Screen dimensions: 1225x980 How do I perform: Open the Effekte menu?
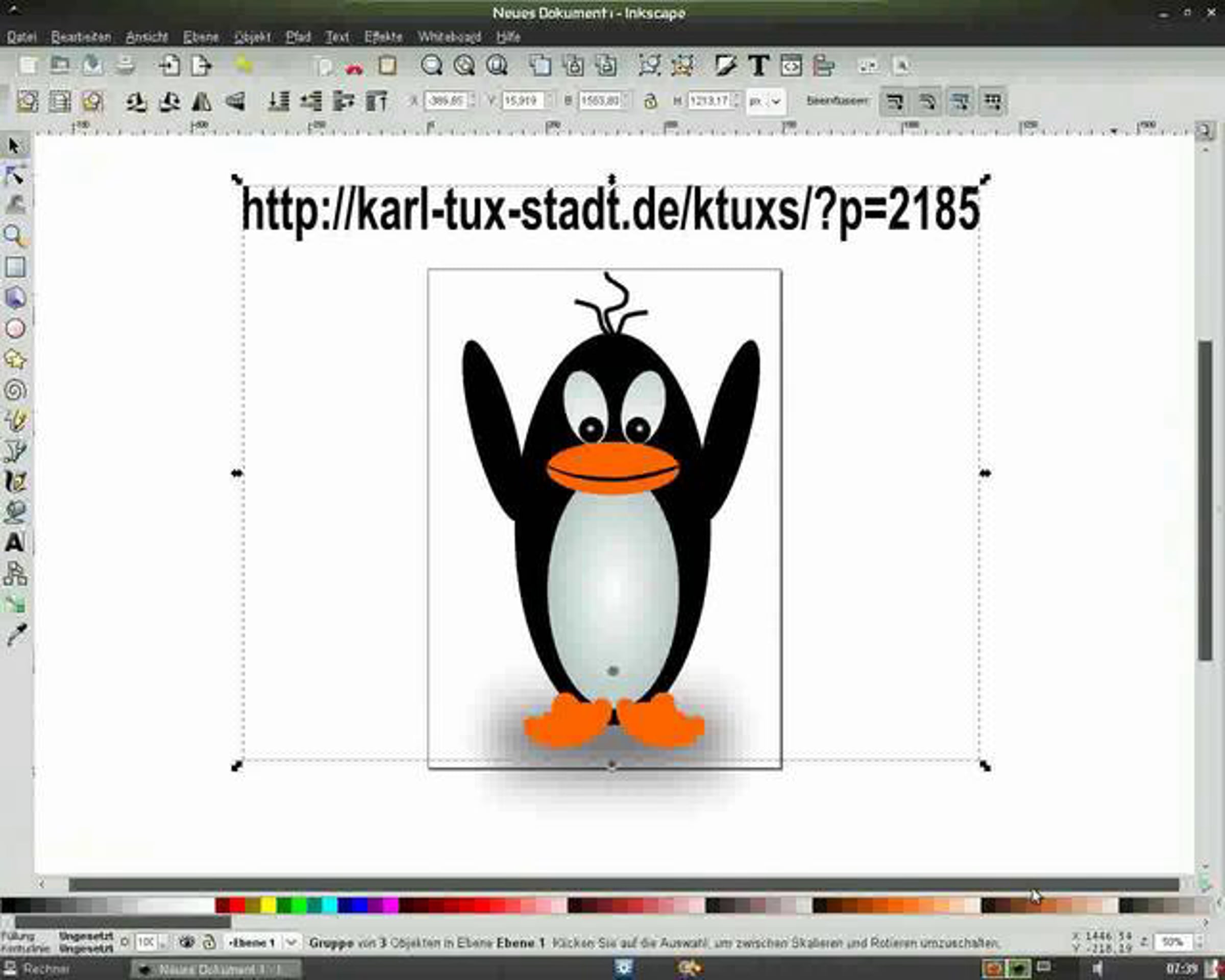coord(383,37)
